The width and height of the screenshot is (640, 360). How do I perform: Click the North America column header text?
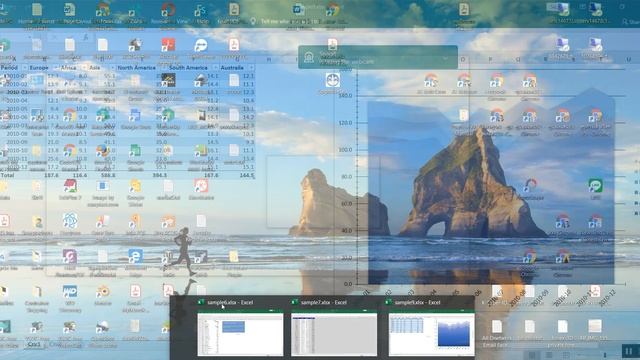(x=136, y=68)
